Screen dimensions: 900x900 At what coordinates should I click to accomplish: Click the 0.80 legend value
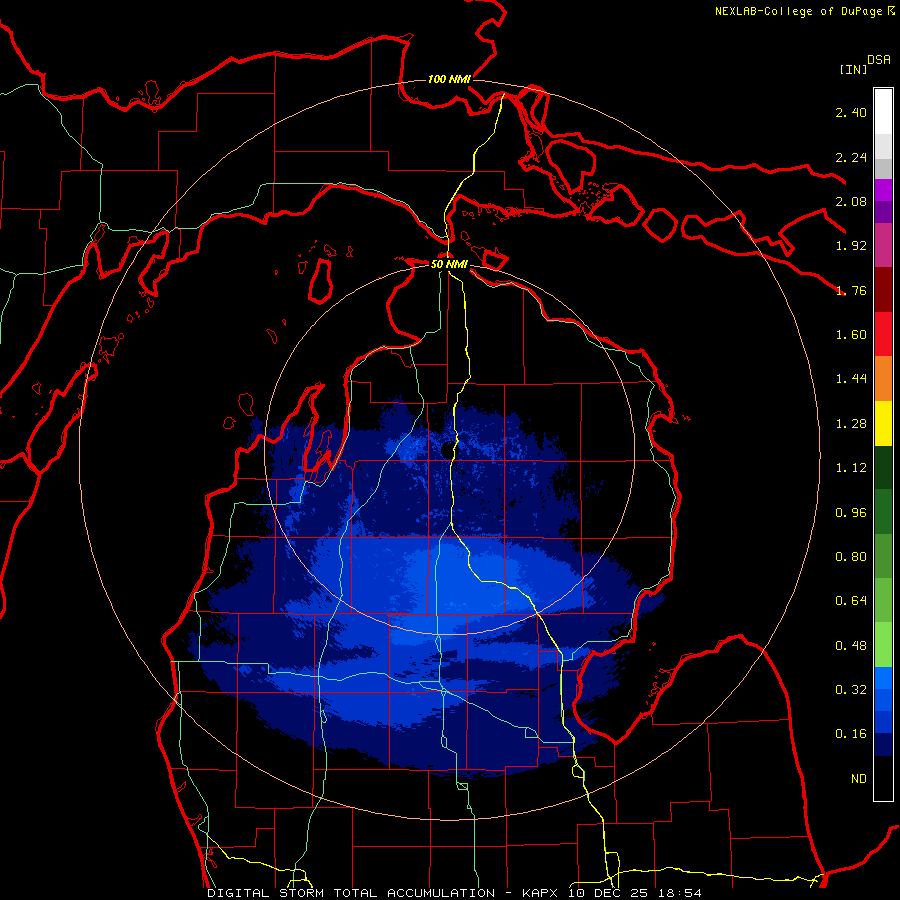coord(851,557)
